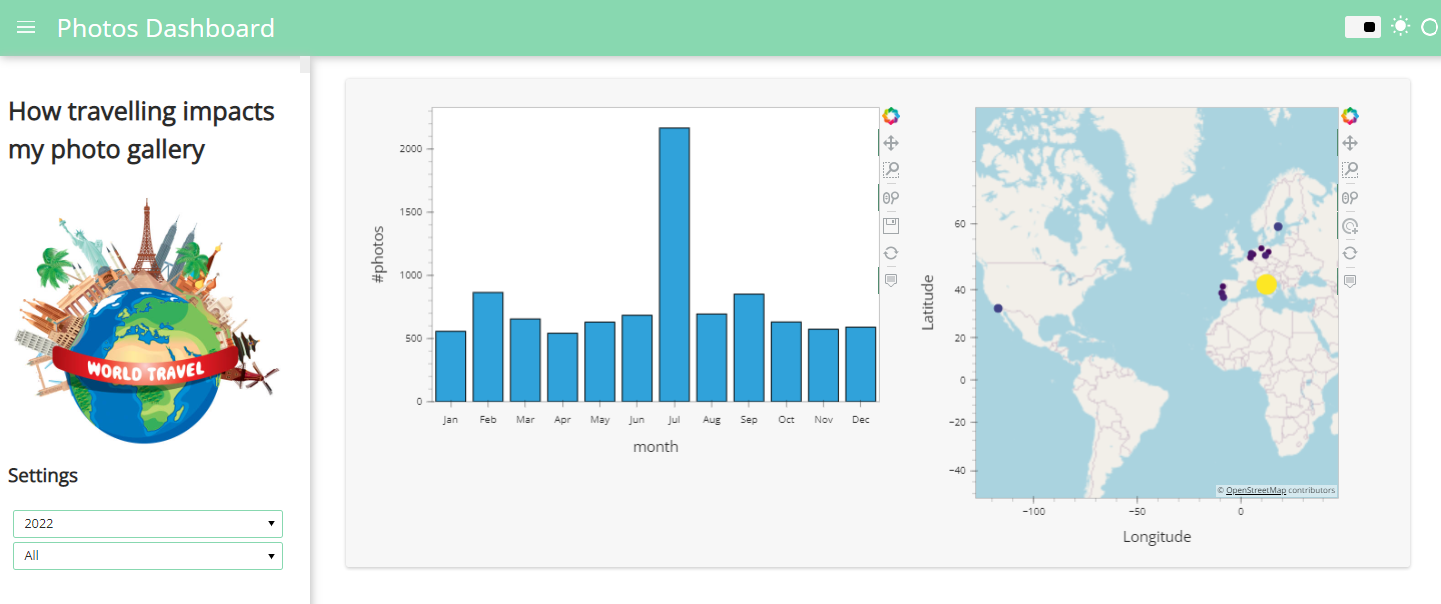This screenshot has width=1441, height=604.
Task: Click the busy indicator circle in header
Action: pyautogui.click(x=1431, y=27)
